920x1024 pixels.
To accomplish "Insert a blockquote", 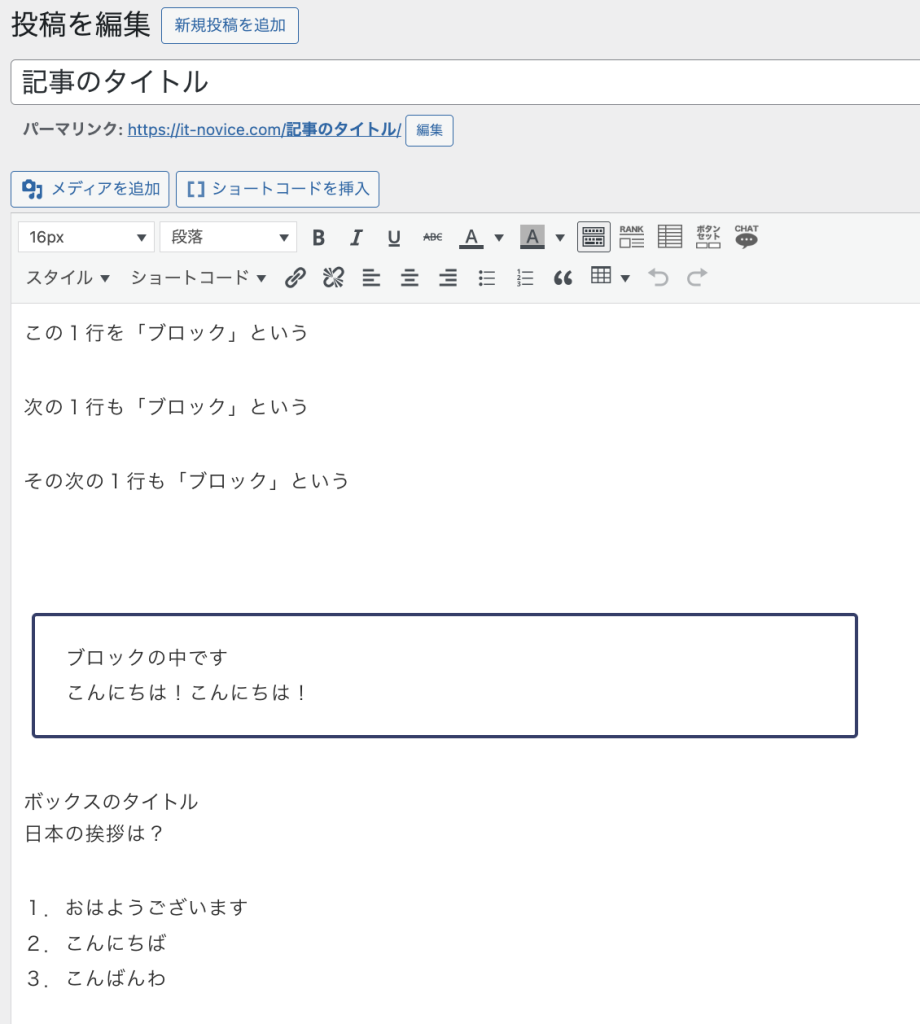I will (x=563, y=277).
